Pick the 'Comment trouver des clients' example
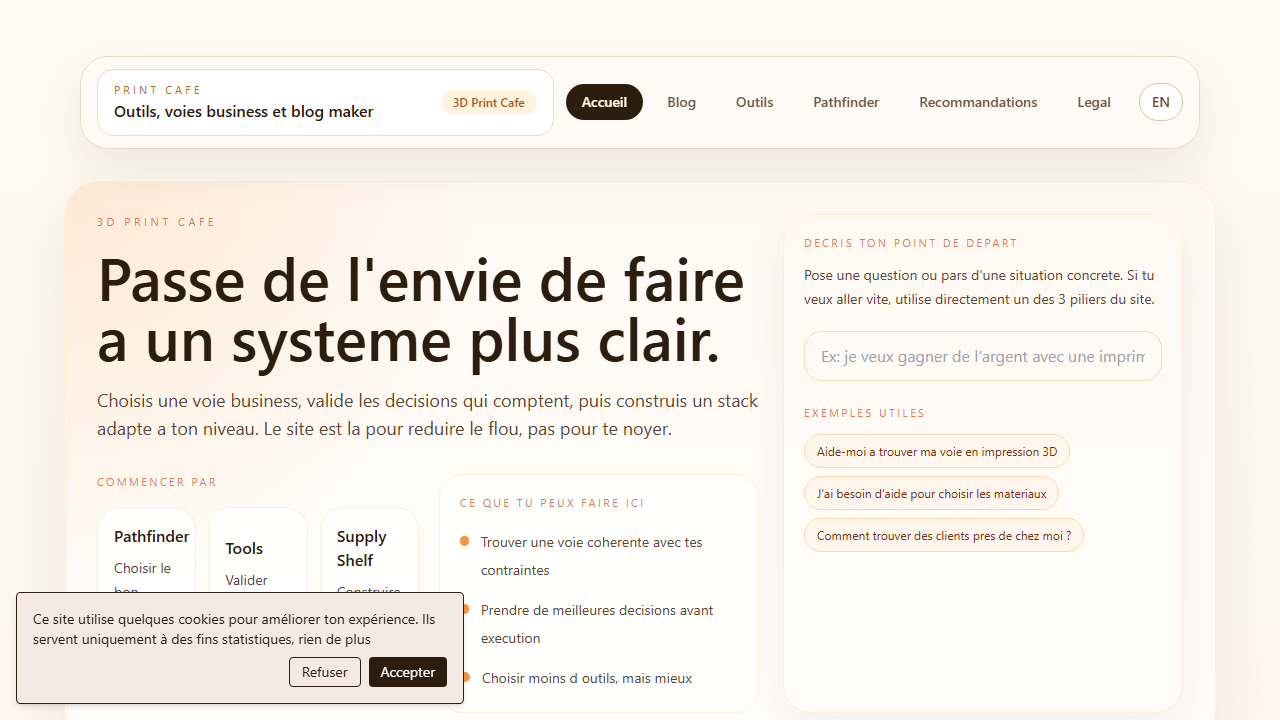 [x=943, y=535]
